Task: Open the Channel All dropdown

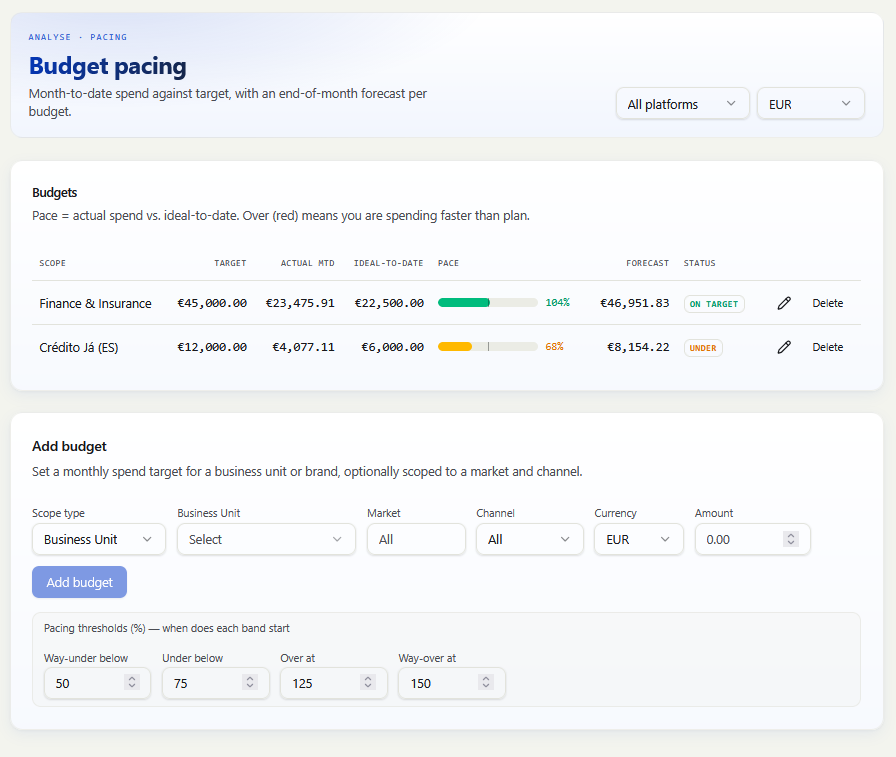Action: 530,539
